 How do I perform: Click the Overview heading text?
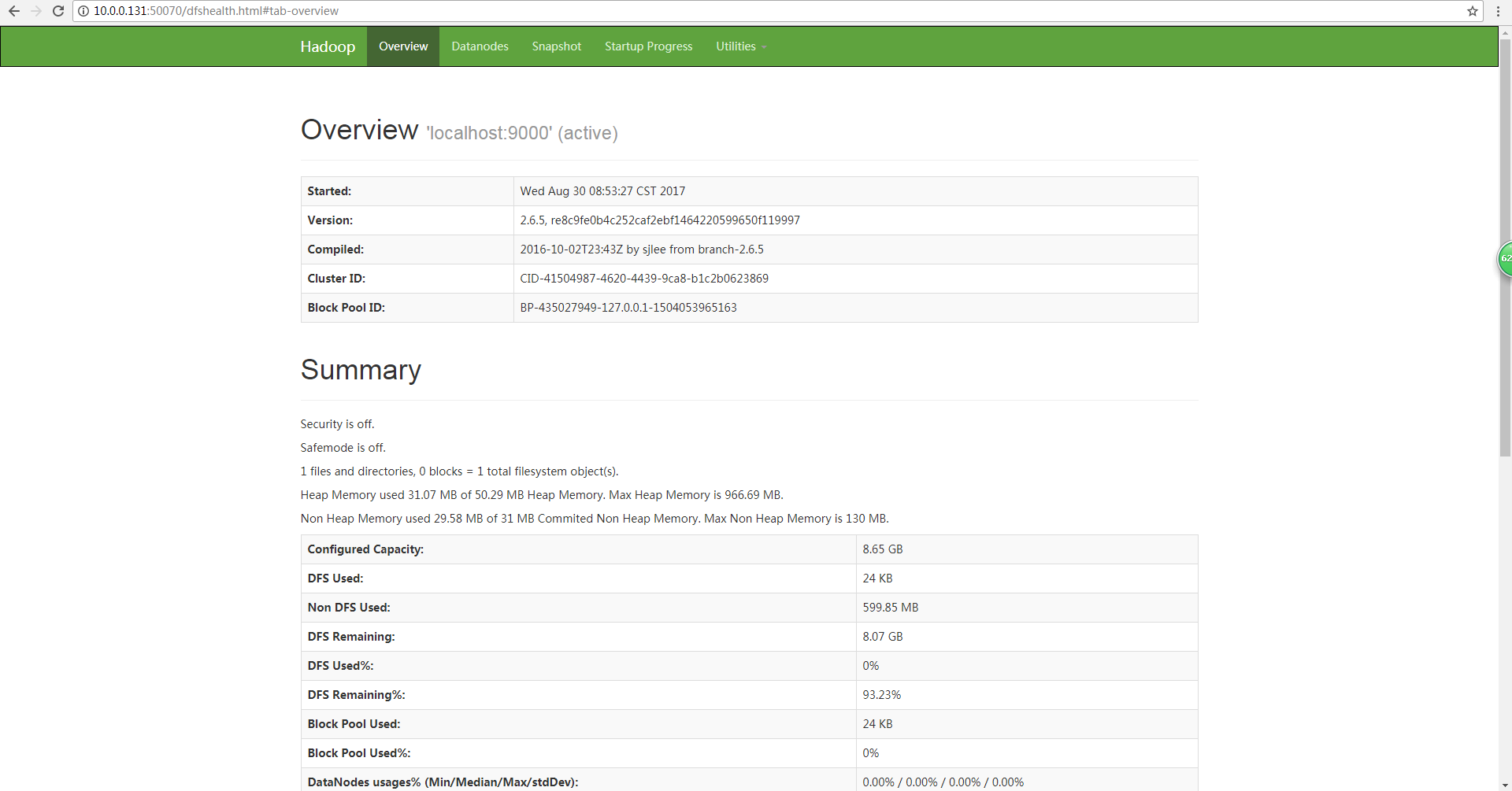(359, 130)
